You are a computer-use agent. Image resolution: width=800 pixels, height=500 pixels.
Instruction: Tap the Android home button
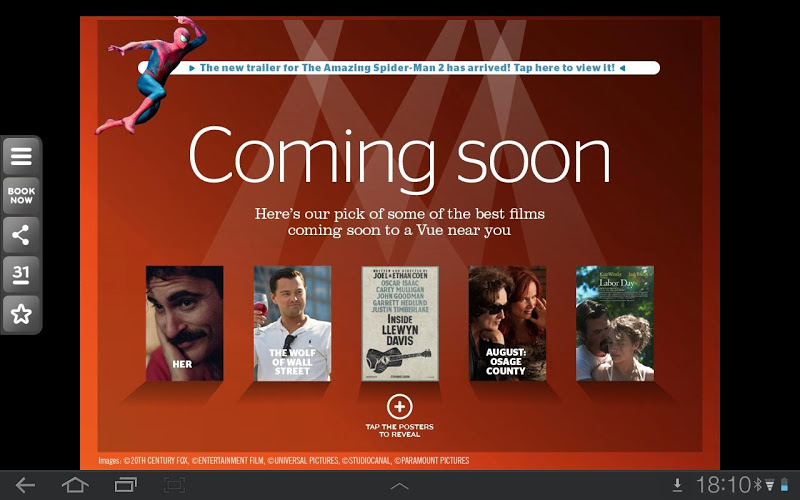[x=75, y=485]
